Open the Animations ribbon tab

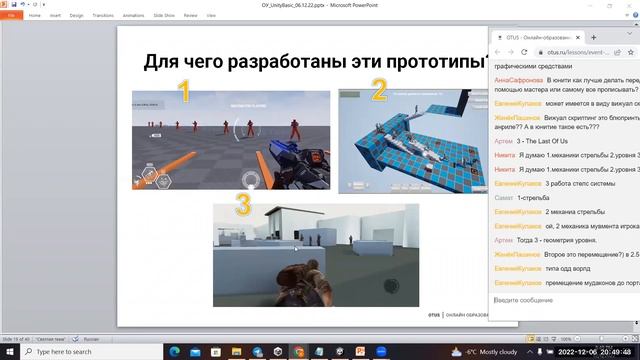133,16
